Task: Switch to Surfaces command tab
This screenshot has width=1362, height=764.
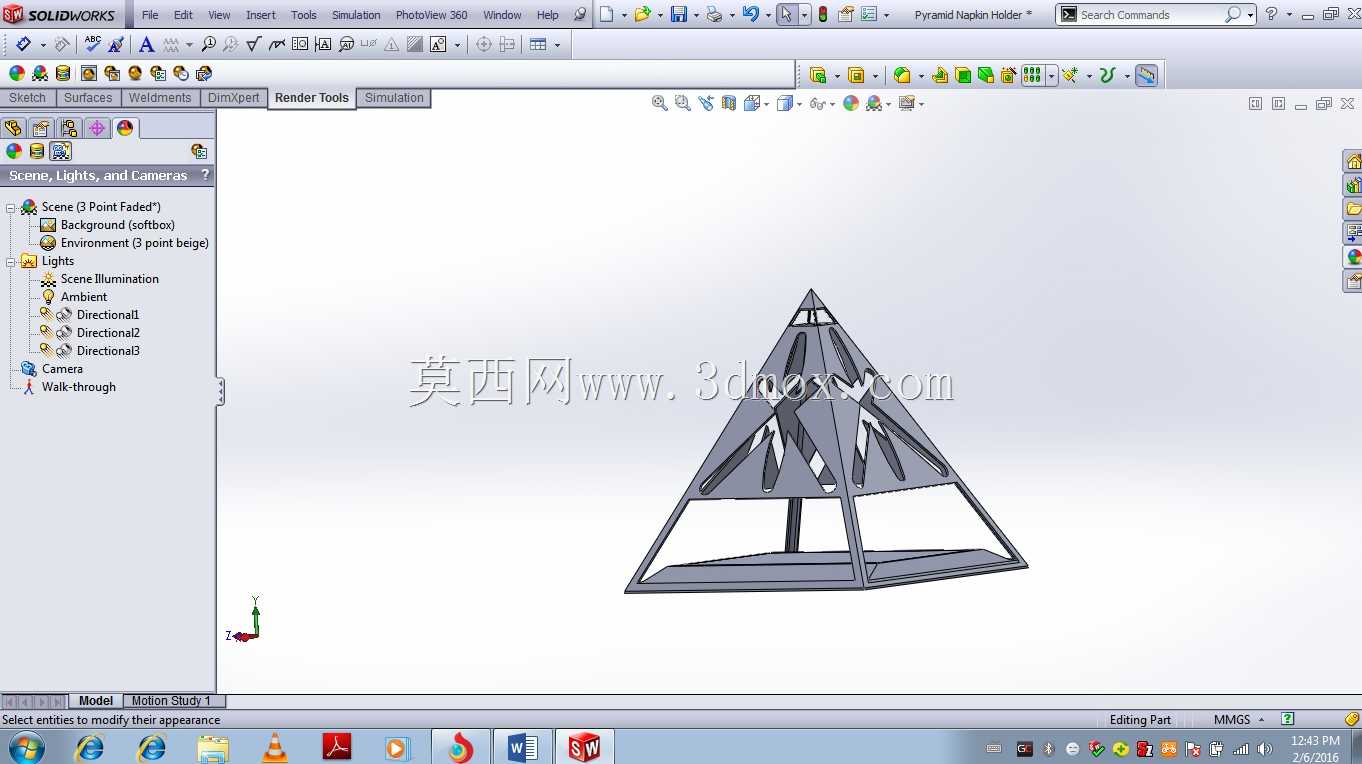Action: [88, 98]
